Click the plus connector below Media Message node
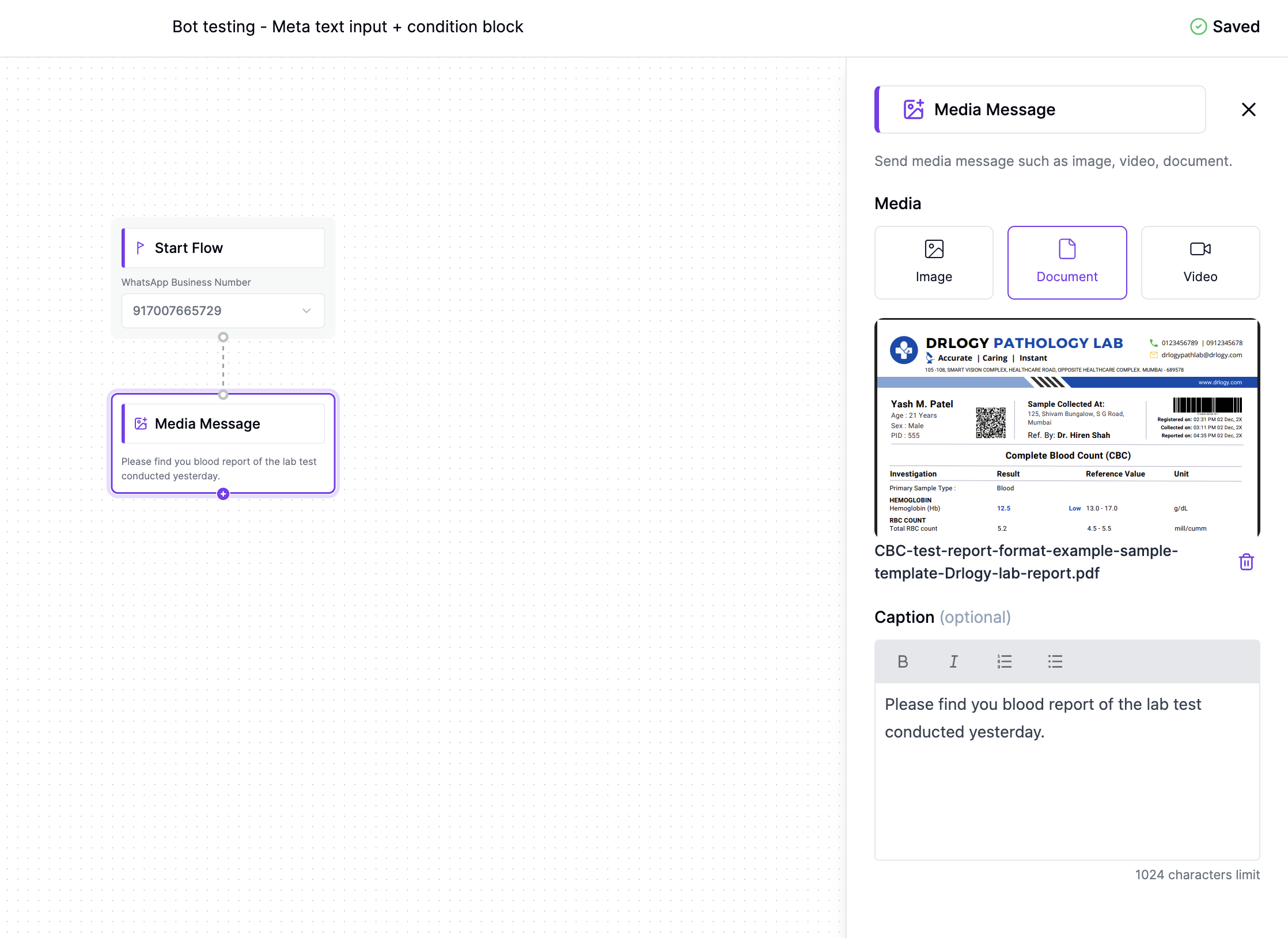1288x938 pixels. [x=223, y=494]
